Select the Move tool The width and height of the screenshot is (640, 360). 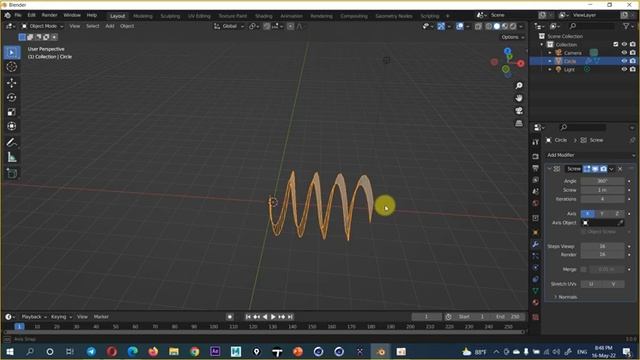[x=11, y=83]
